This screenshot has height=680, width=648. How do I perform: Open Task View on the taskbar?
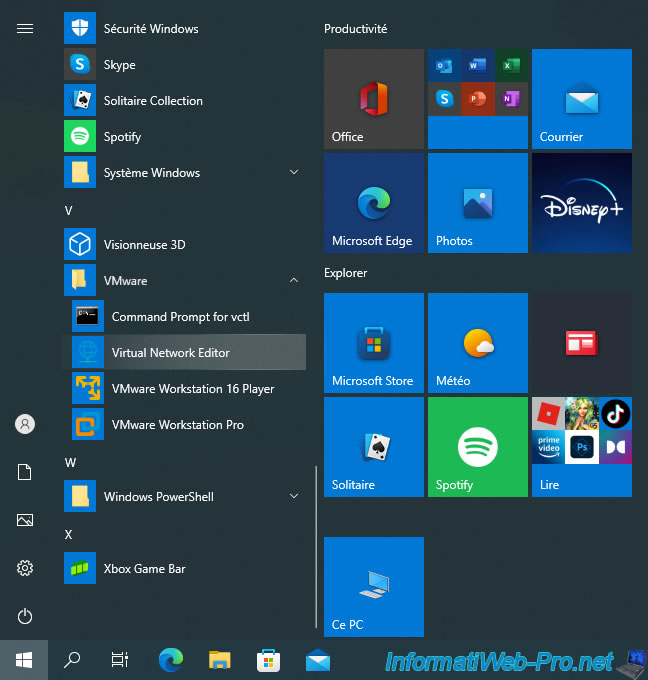tap(120, 659)
